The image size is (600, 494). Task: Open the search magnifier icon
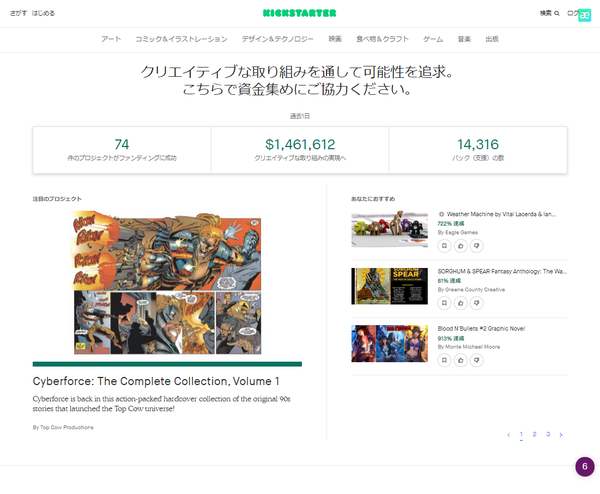557,13
